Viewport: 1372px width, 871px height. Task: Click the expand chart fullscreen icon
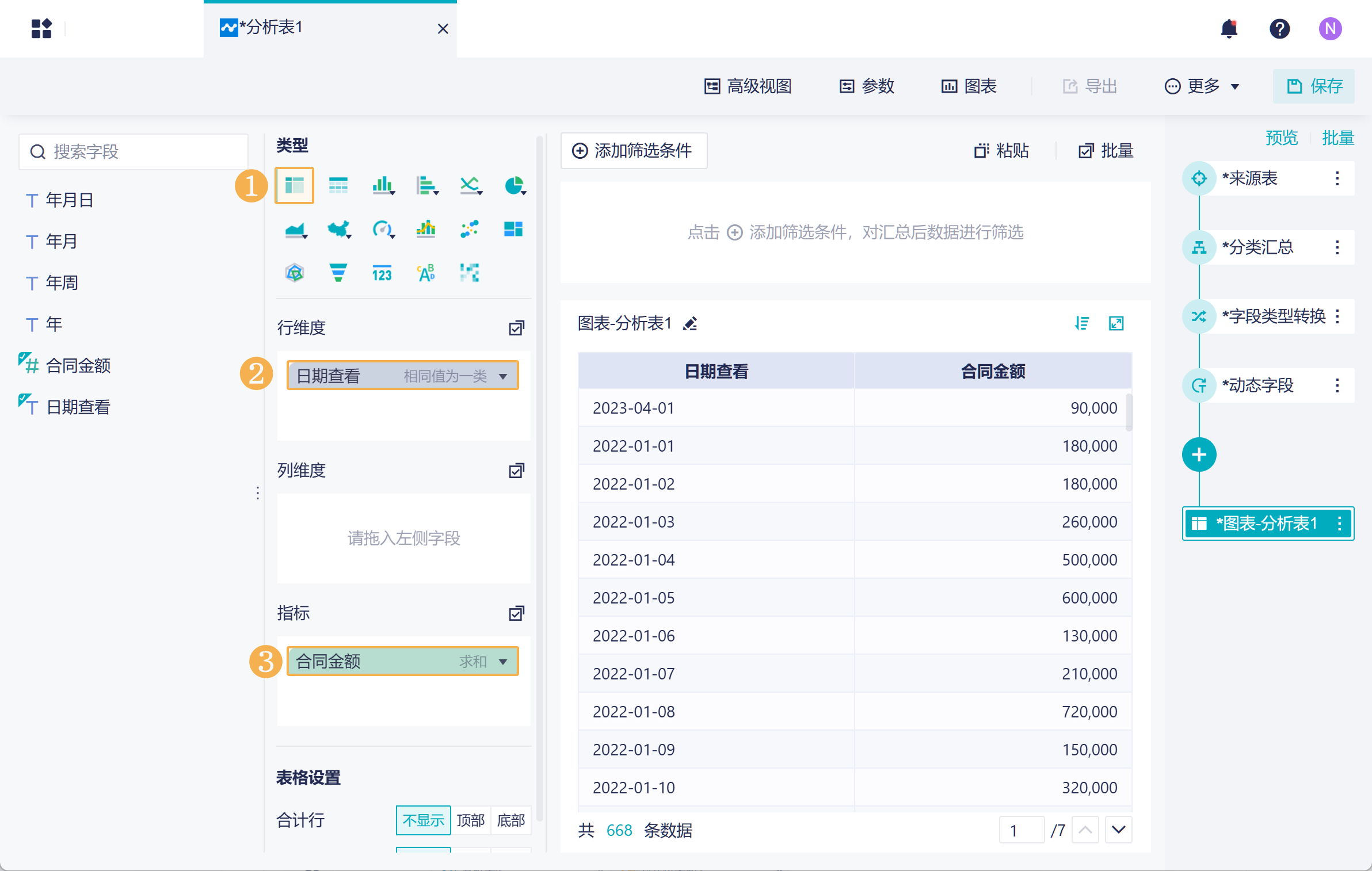(1116, 324)
